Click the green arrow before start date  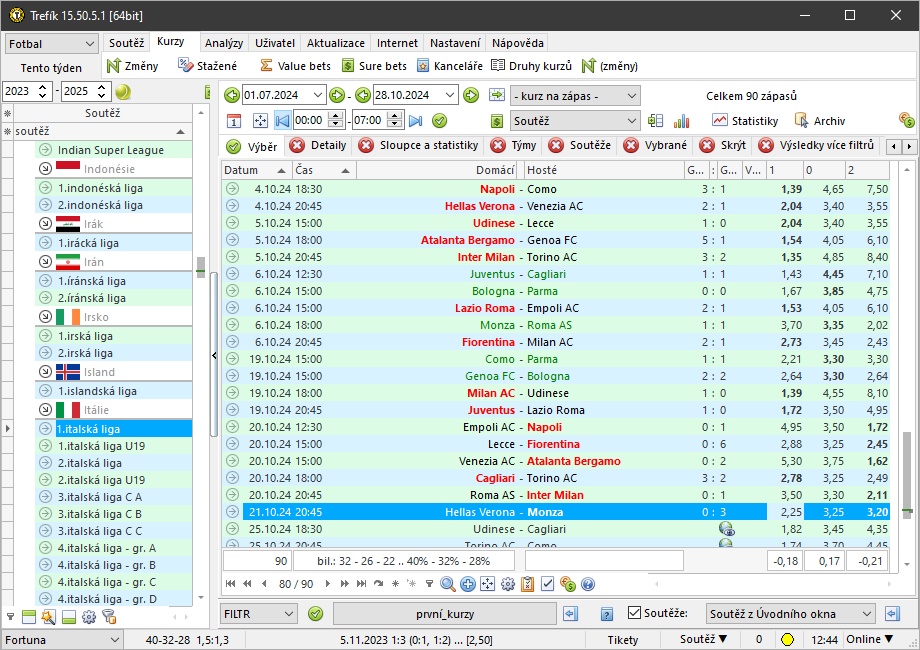pyautogui.click(x=232, y=94)
